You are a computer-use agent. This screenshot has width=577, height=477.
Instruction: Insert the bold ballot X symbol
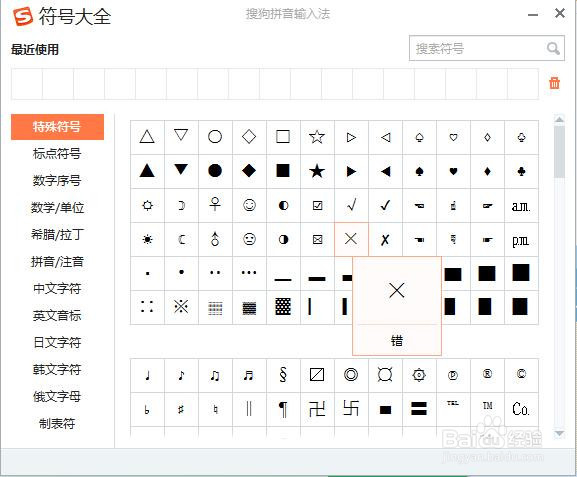tap(385, 239)
